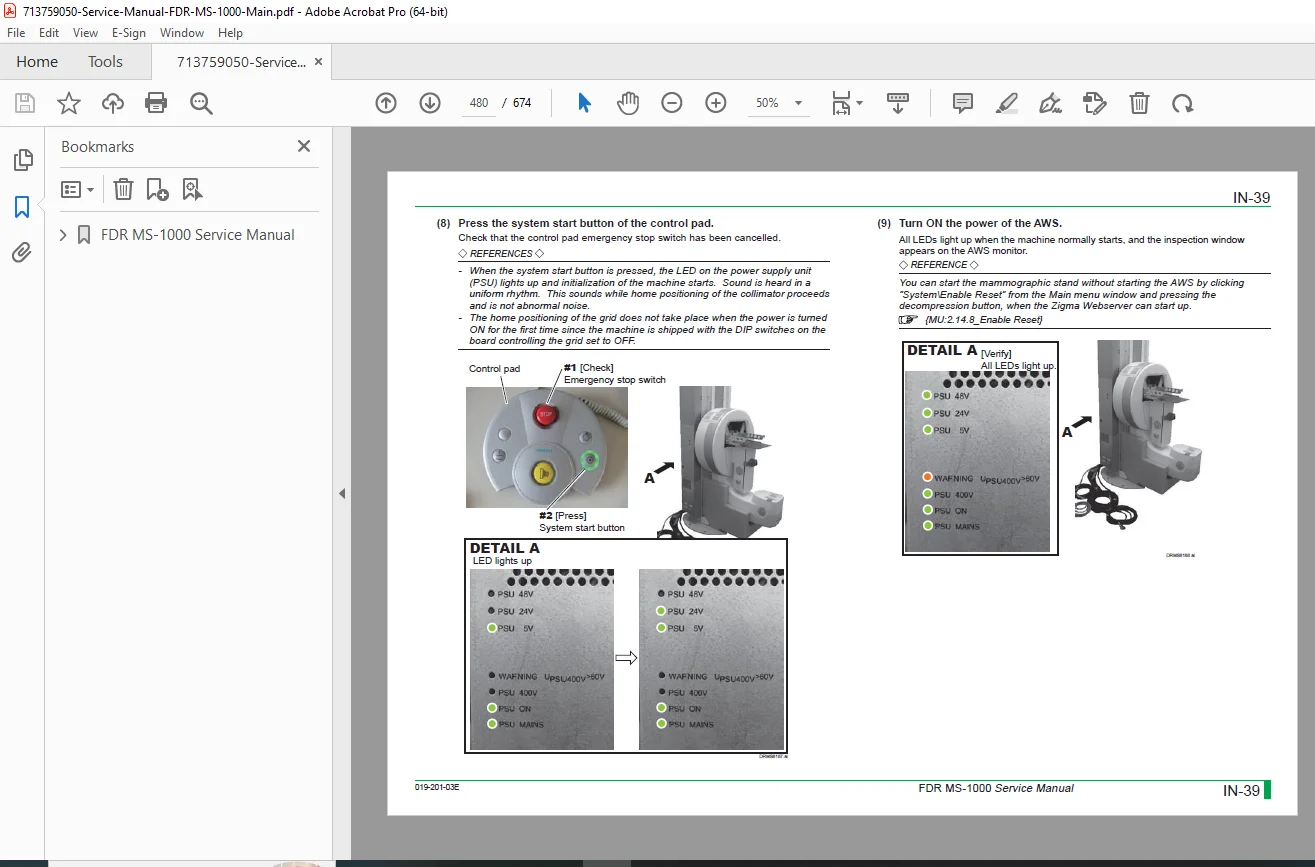Switch to the Tools tab
1315x867 pixels.
coord(105,62)
